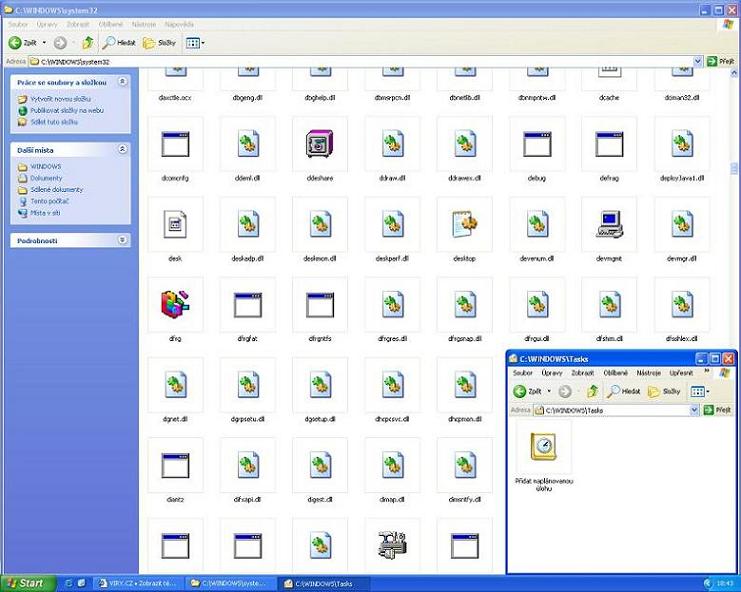Select the dfrgfat program icon
741x592 pixels.
coord(248,305)
